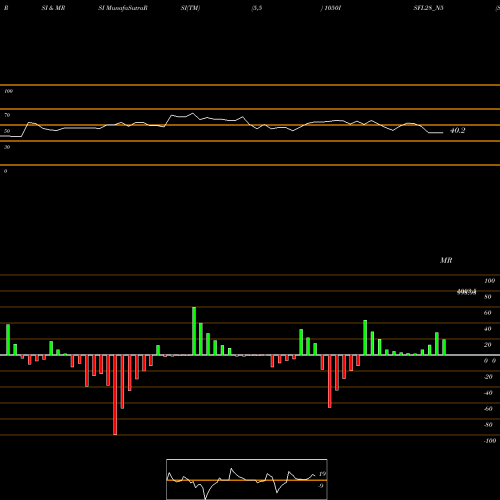Viewport: 500px width, 500px height.
Task: Click the 'SI & MR' header label
Action: (53, 8)
